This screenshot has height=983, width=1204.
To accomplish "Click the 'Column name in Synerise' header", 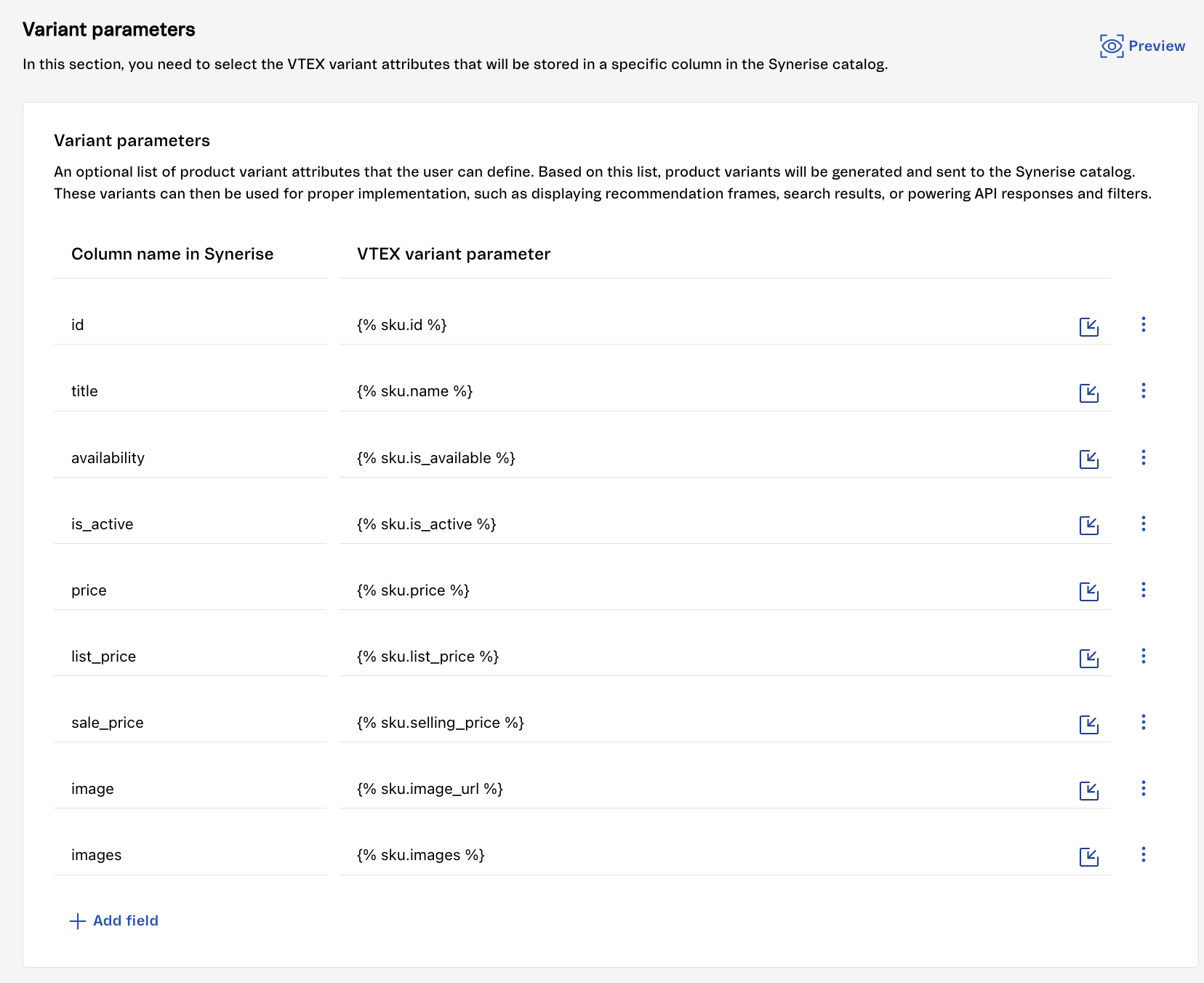I will point(172,254).
